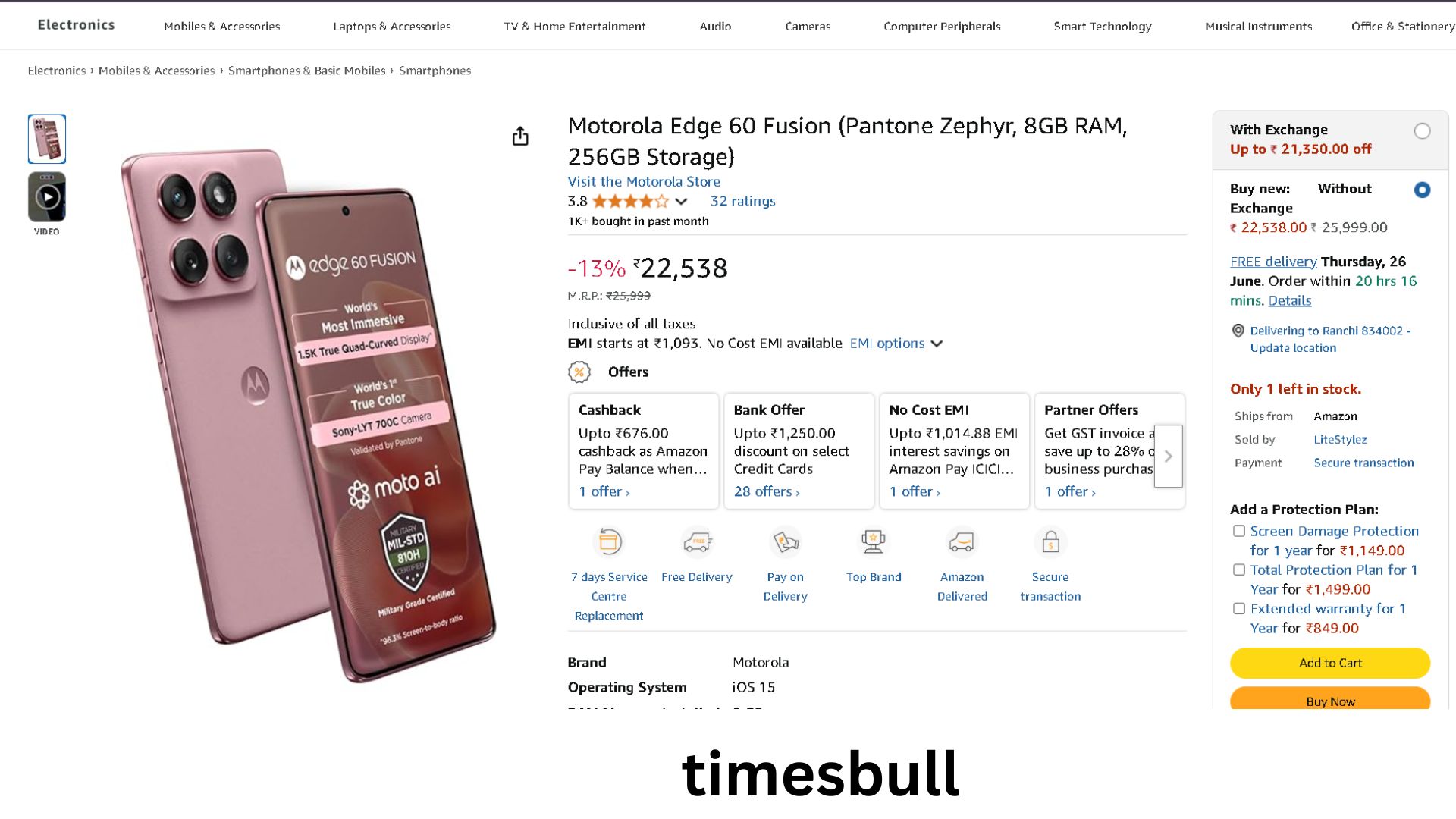The height and width of the screenshot is (819, 1456).
Task: Open Laptops & Accessories menu
Action: click(391, 26)
